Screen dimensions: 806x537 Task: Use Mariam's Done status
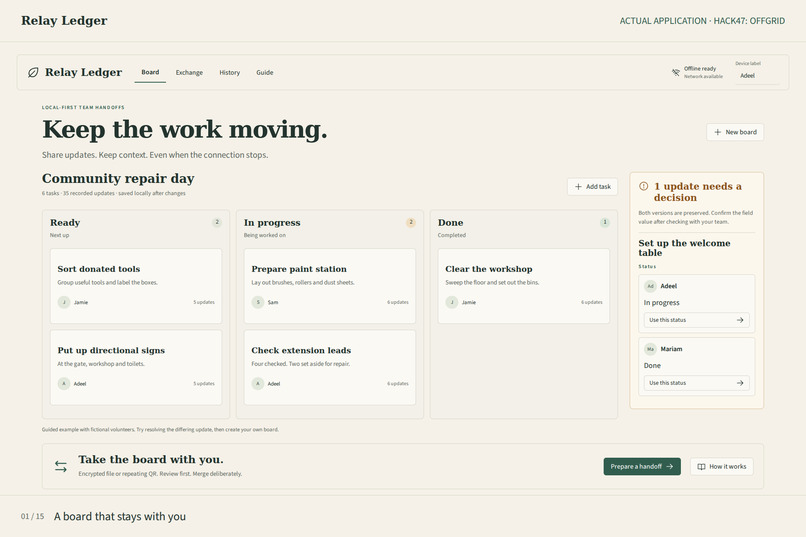click(x=697, y=383)
